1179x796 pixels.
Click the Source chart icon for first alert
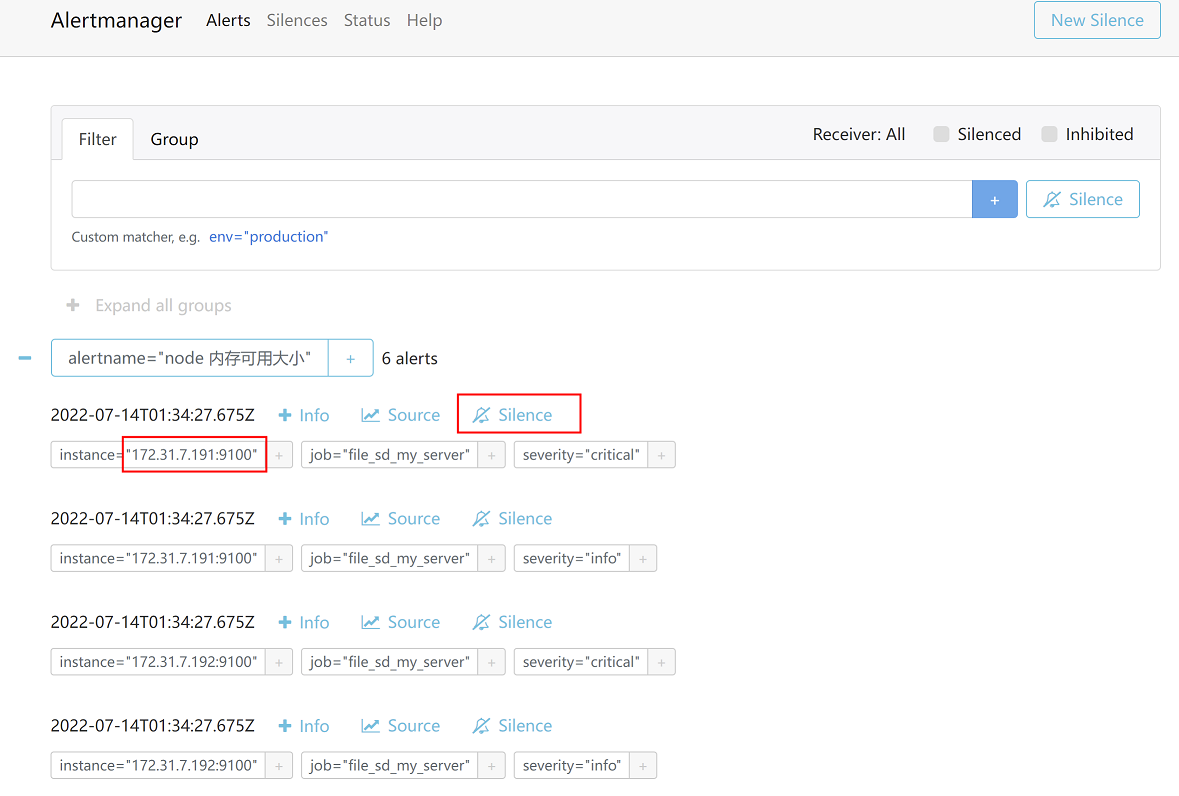pos(371,415)
